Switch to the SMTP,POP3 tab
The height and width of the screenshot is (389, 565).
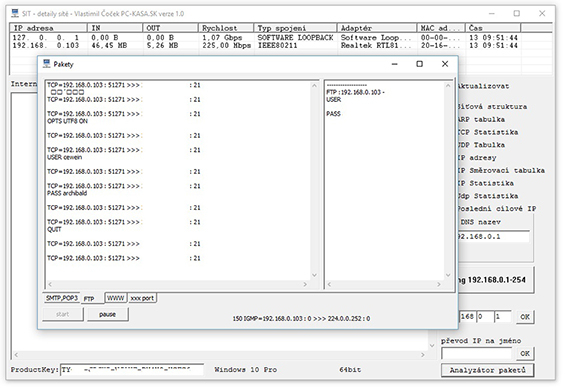point(62,298)
